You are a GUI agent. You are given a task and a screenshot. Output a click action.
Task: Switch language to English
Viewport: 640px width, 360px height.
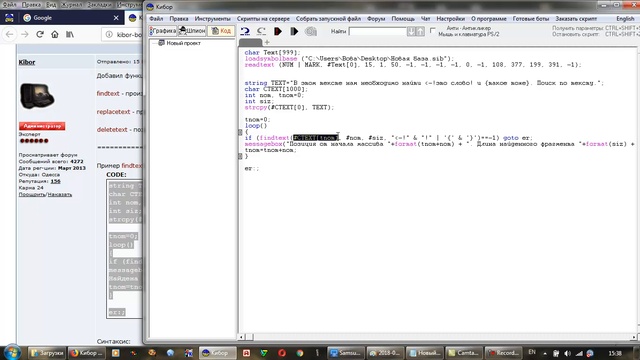[625, 19]
